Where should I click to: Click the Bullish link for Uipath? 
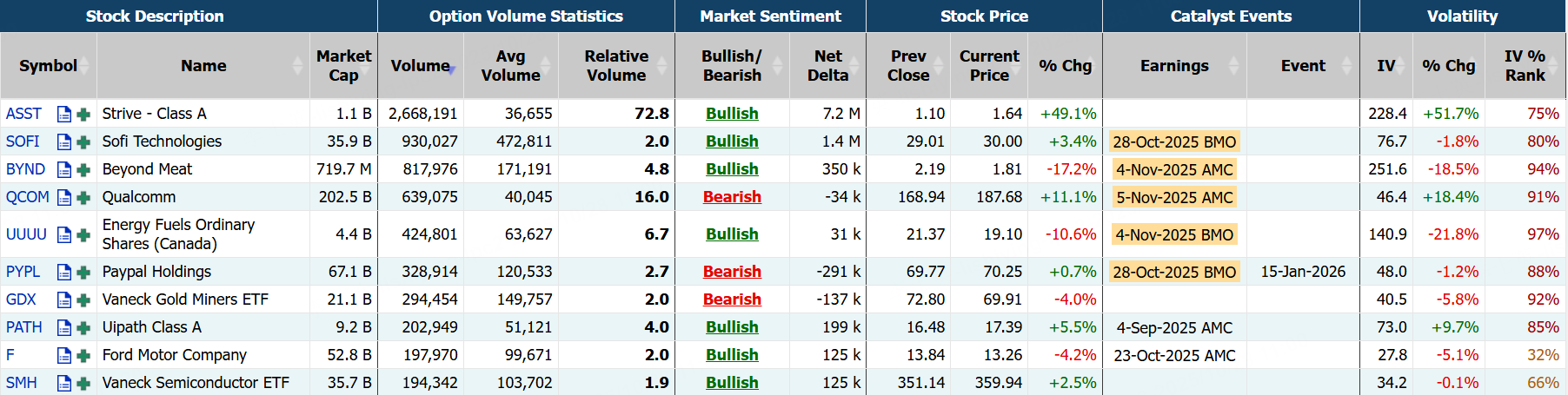(732, 327)
